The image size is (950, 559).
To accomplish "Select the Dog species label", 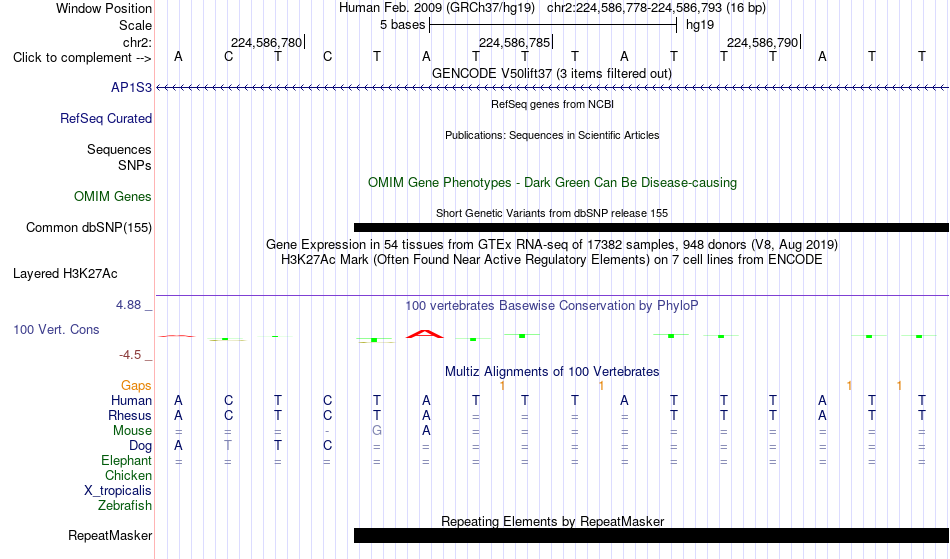I will [140, 446].
